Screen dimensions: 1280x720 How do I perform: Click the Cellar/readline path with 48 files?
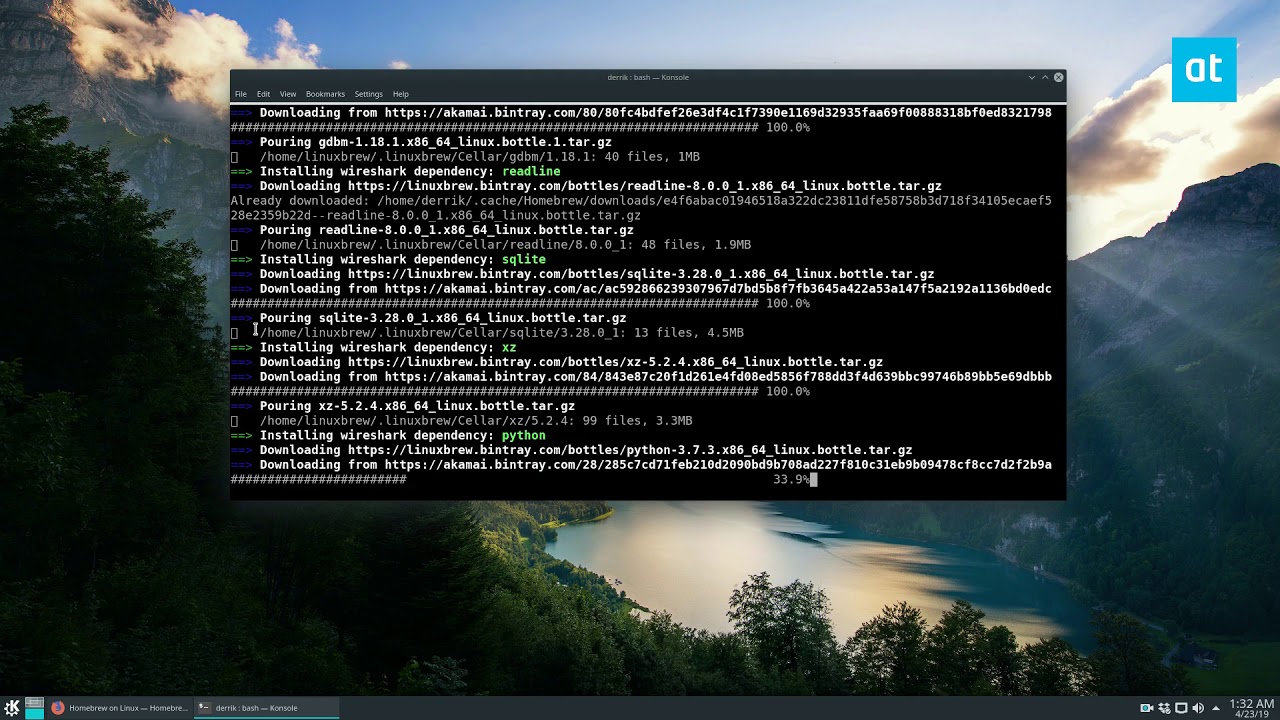505,245
